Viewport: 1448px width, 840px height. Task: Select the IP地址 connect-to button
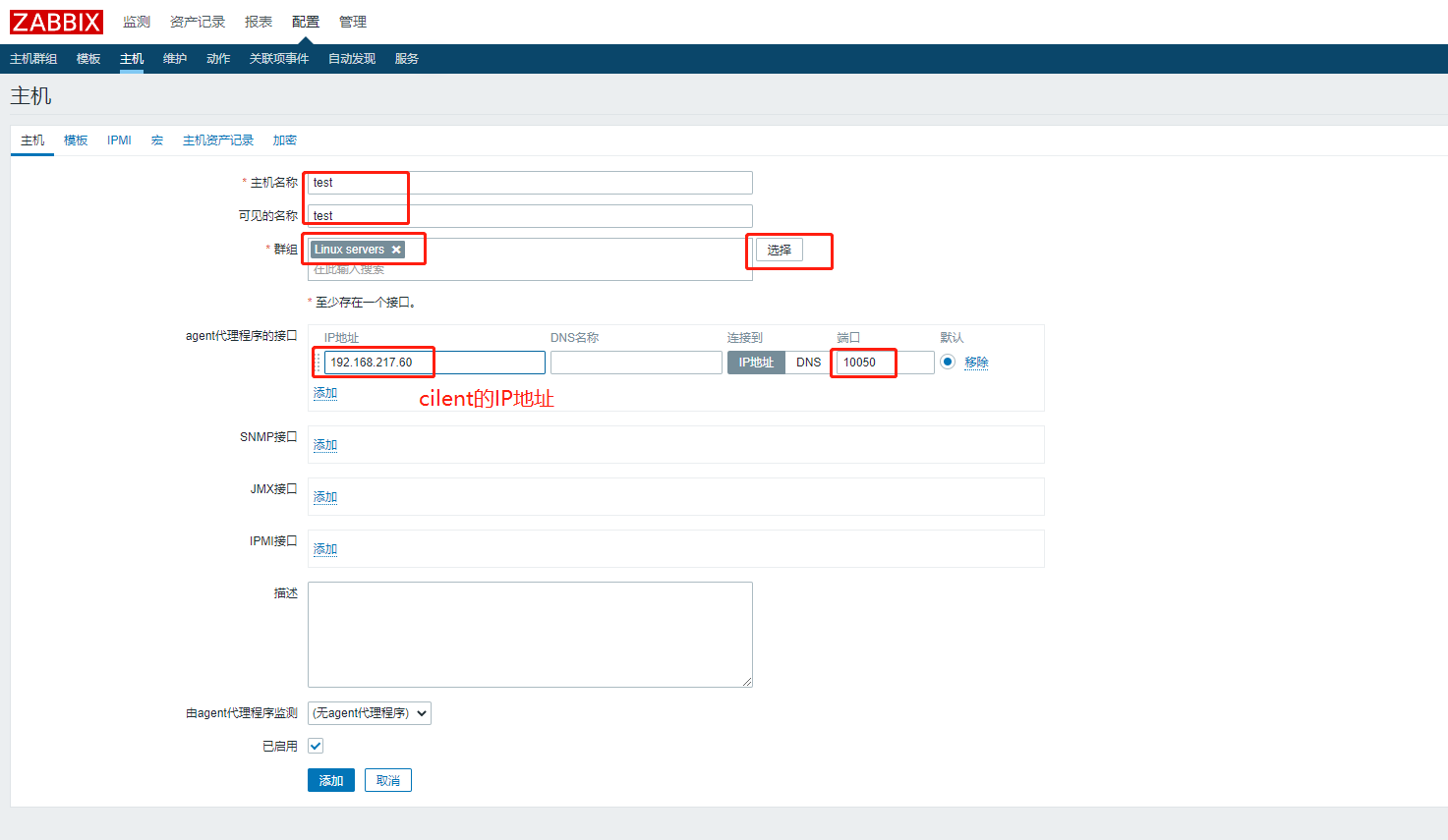pyautogui.click(x=756, y=363)
